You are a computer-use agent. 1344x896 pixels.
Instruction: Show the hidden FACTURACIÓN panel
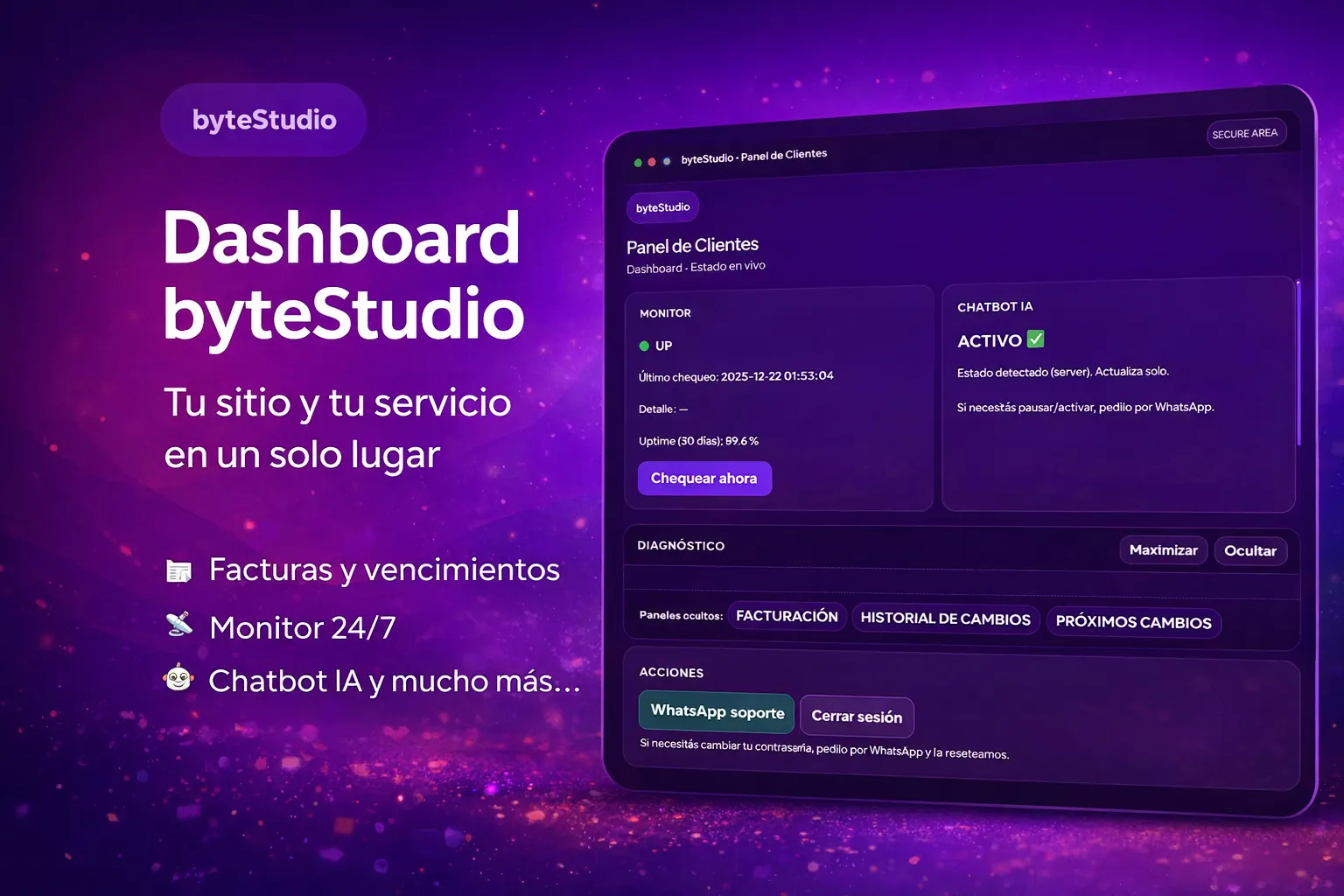pos(787,616)
